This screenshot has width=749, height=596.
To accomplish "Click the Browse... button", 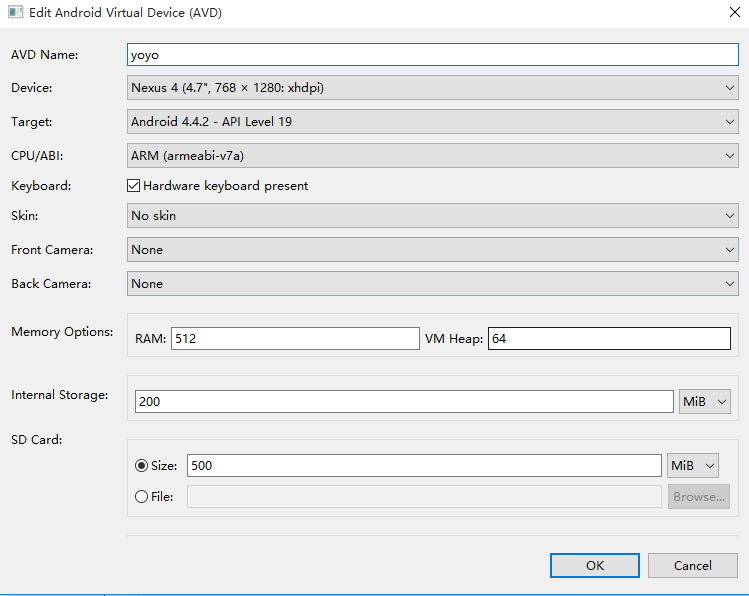I will 699,497.
